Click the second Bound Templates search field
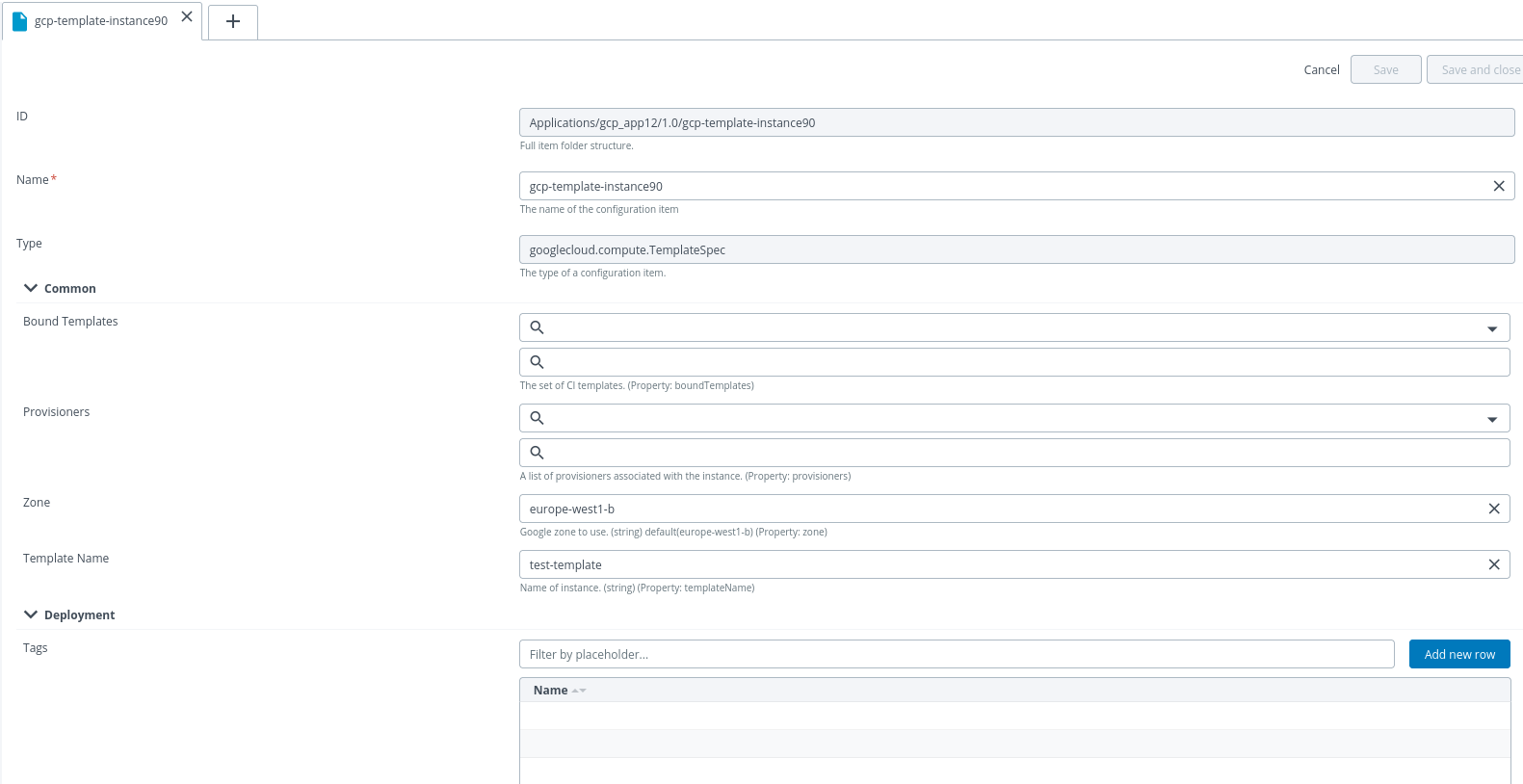The height and width of the screenshot is (784, 1523). pos(1021,362)
